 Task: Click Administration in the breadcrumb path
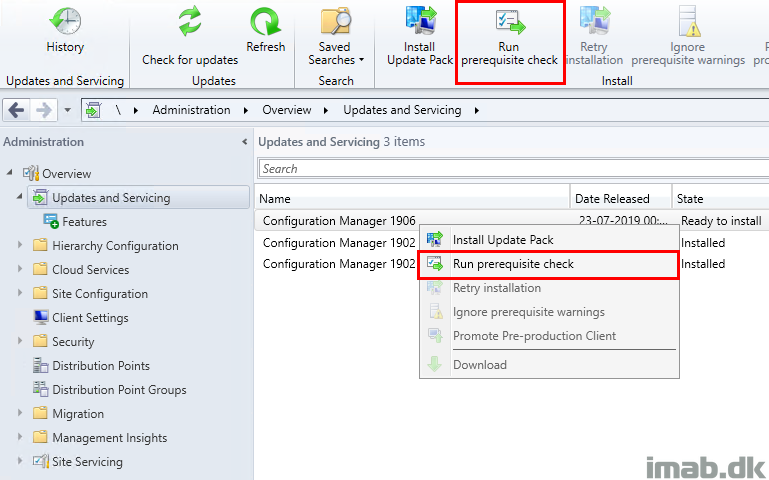coord(191,110)
